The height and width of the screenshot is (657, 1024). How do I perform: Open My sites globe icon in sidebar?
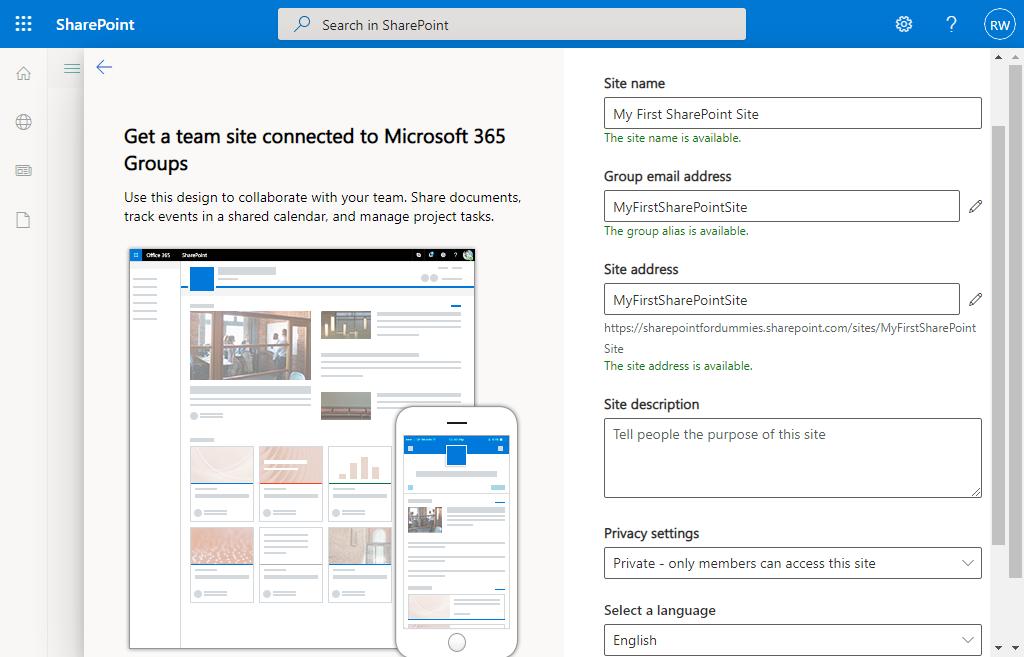click(24, 122)
